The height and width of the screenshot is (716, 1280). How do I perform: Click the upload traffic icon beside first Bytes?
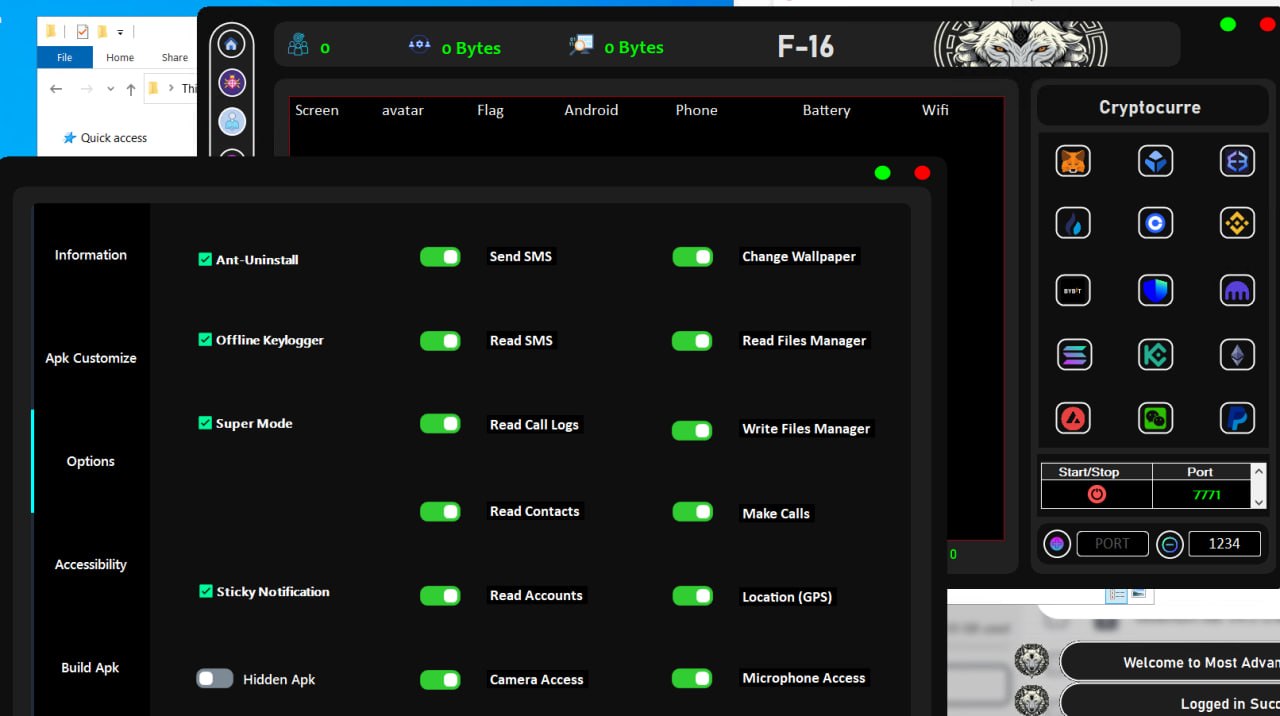[x=420, y=45]
